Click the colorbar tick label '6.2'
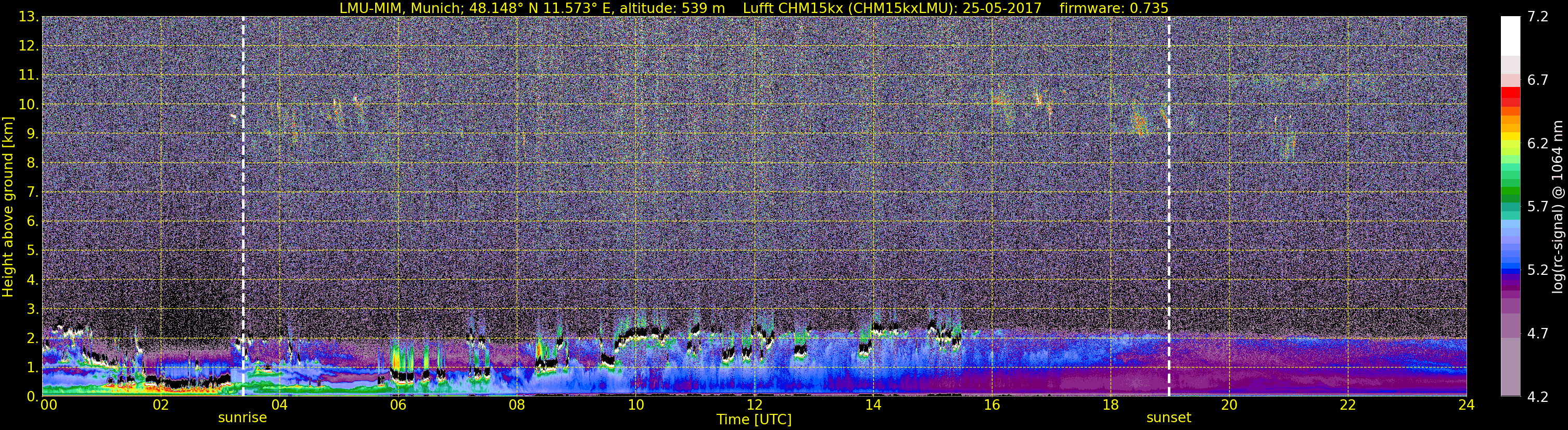Viewport: 1568px width, 430px height. [1538, 143]
